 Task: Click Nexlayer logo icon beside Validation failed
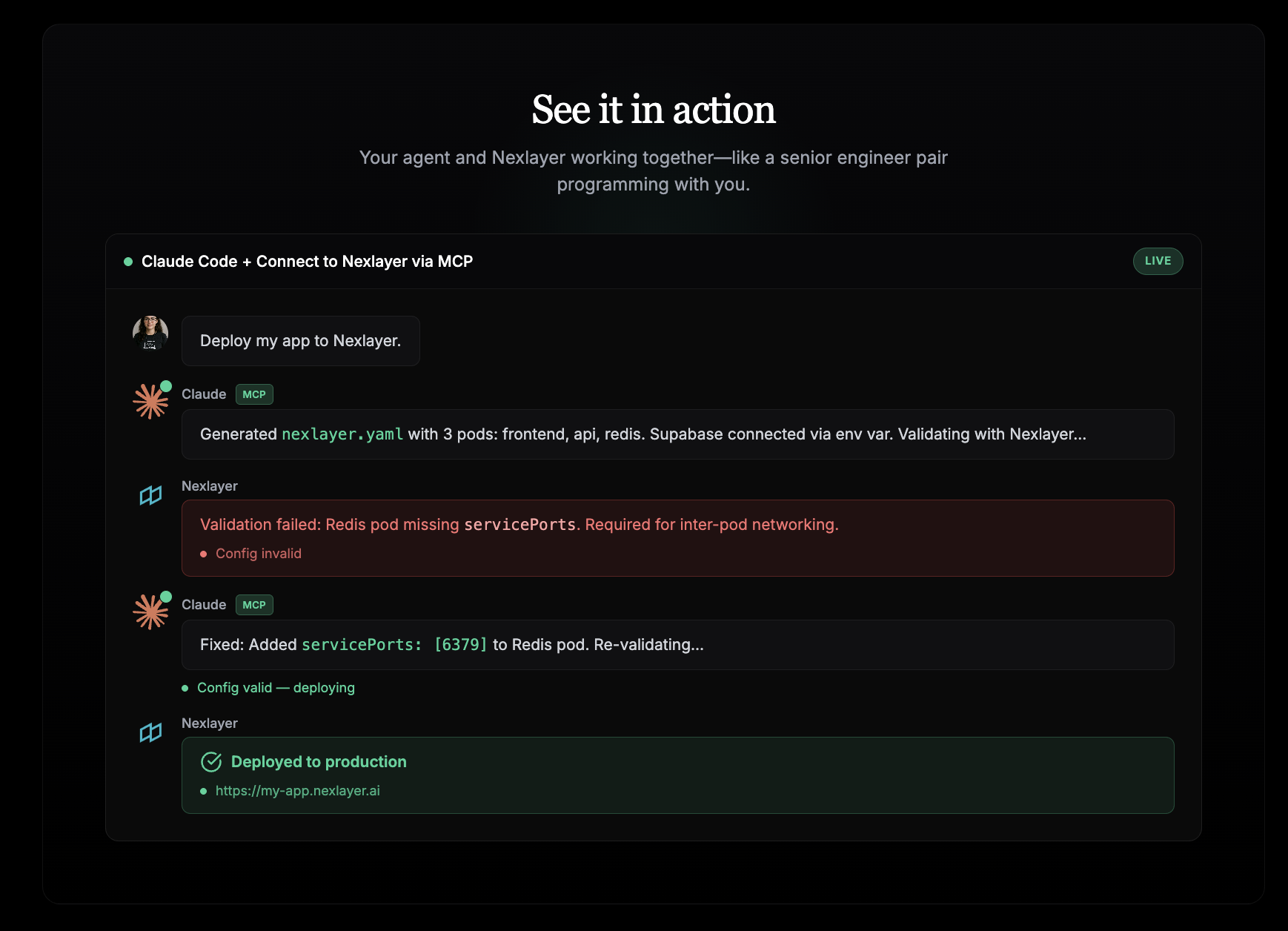click(x=150, y=495)
